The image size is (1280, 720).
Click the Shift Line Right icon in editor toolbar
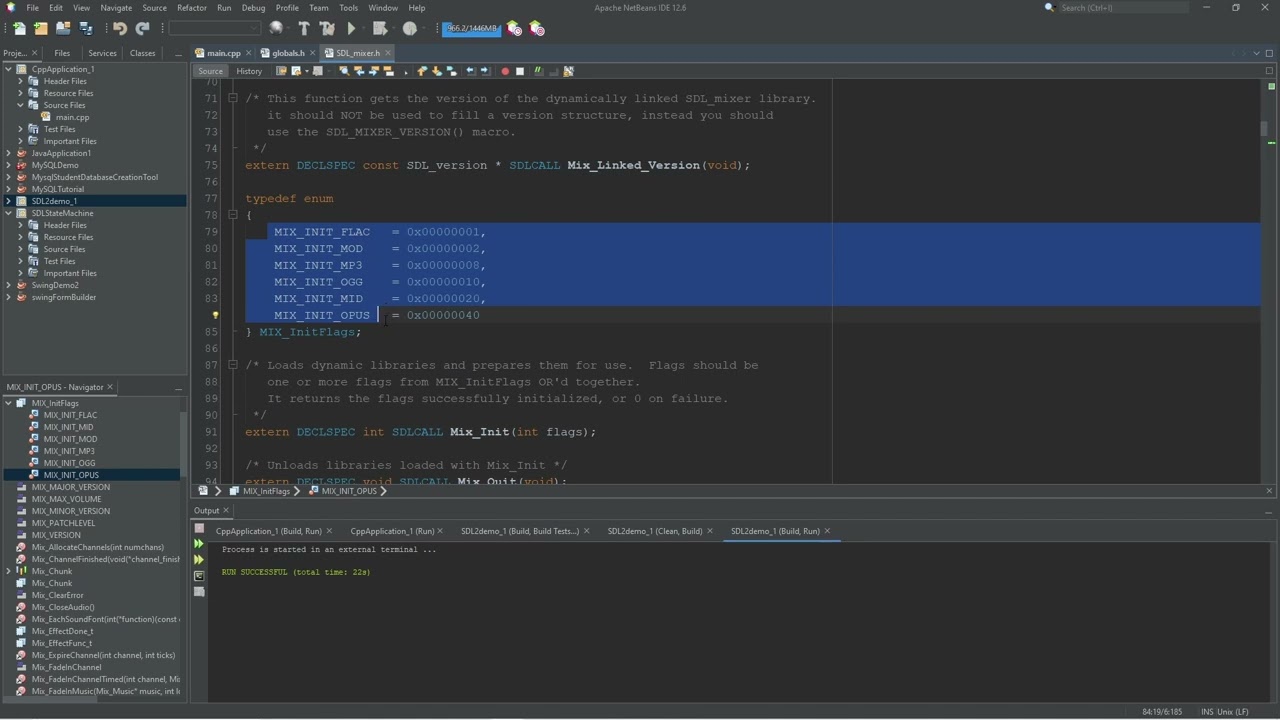point(485,71)
